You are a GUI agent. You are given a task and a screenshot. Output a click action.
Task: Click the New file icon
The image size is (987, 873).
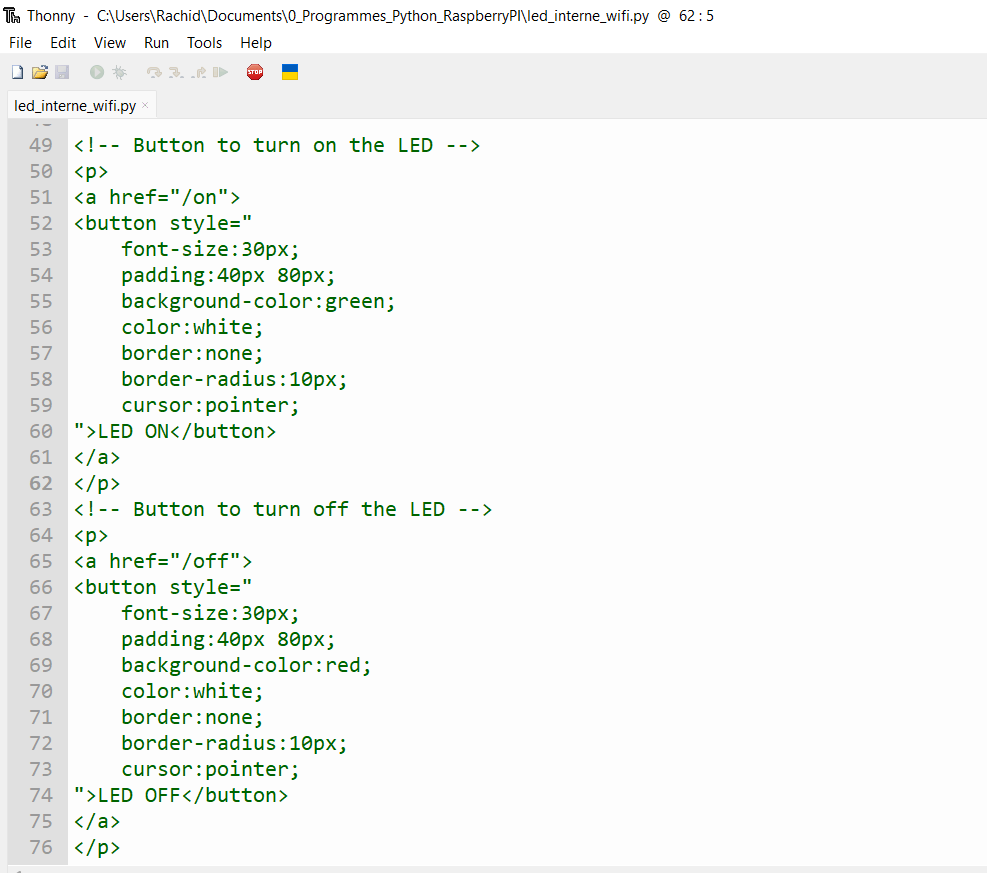click(18, 72)
